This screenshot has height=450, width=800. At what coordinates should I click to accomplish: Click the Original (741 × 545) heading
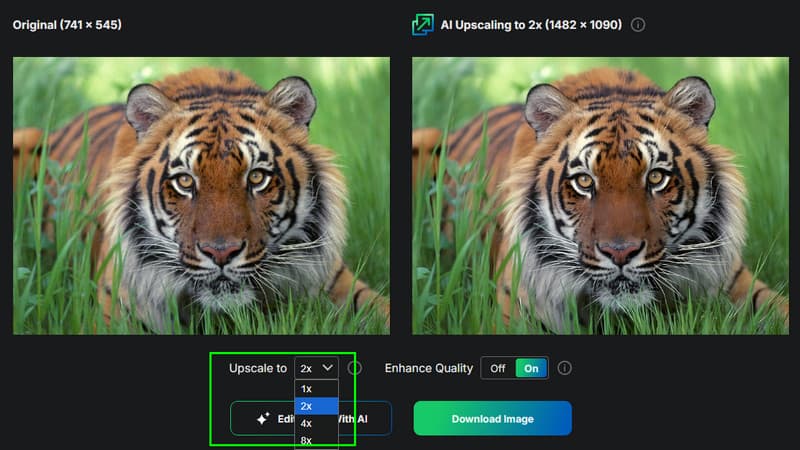pos(67,24)
